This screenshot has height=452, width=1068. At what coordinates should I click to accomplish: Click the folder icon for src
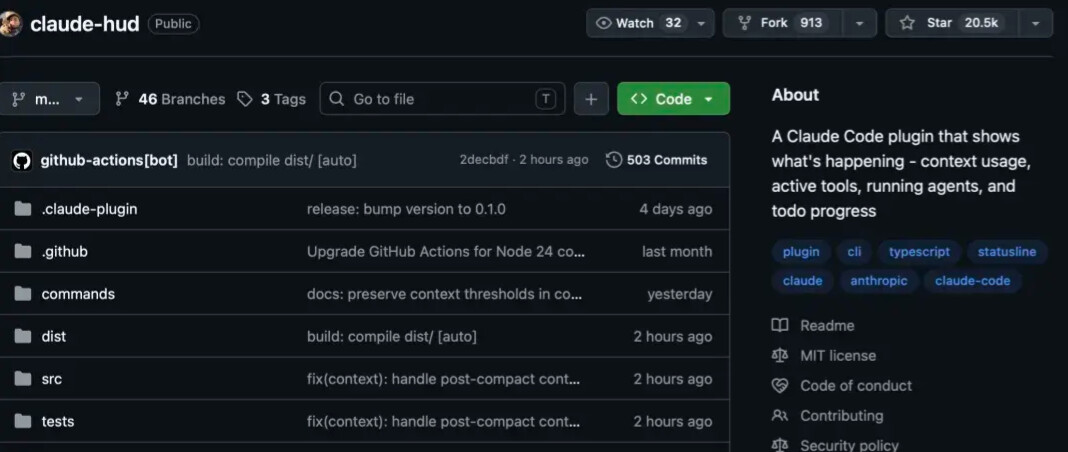tap(23, 378)
